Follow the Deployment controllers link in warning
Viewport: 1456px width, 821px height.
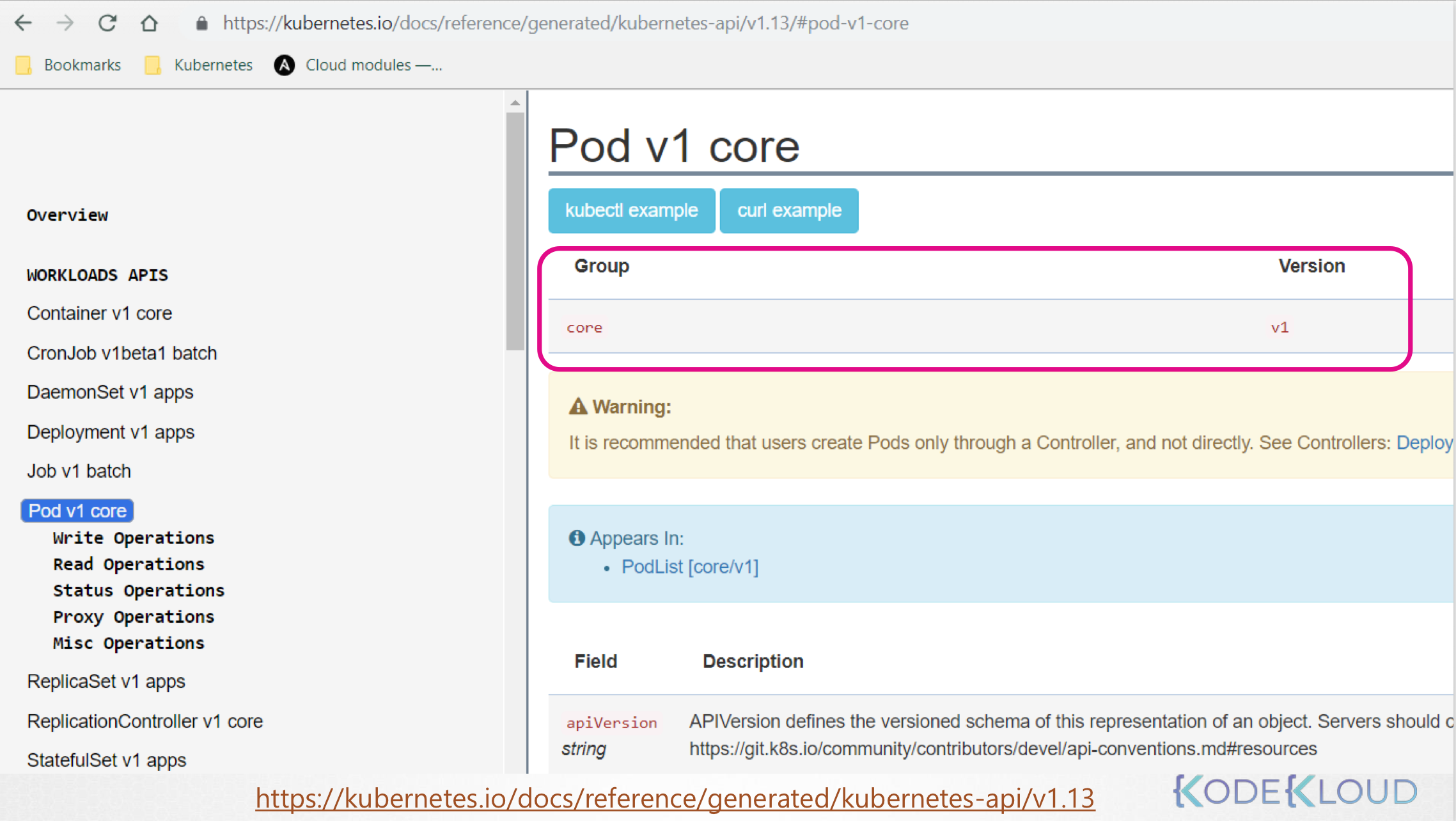1423,442
